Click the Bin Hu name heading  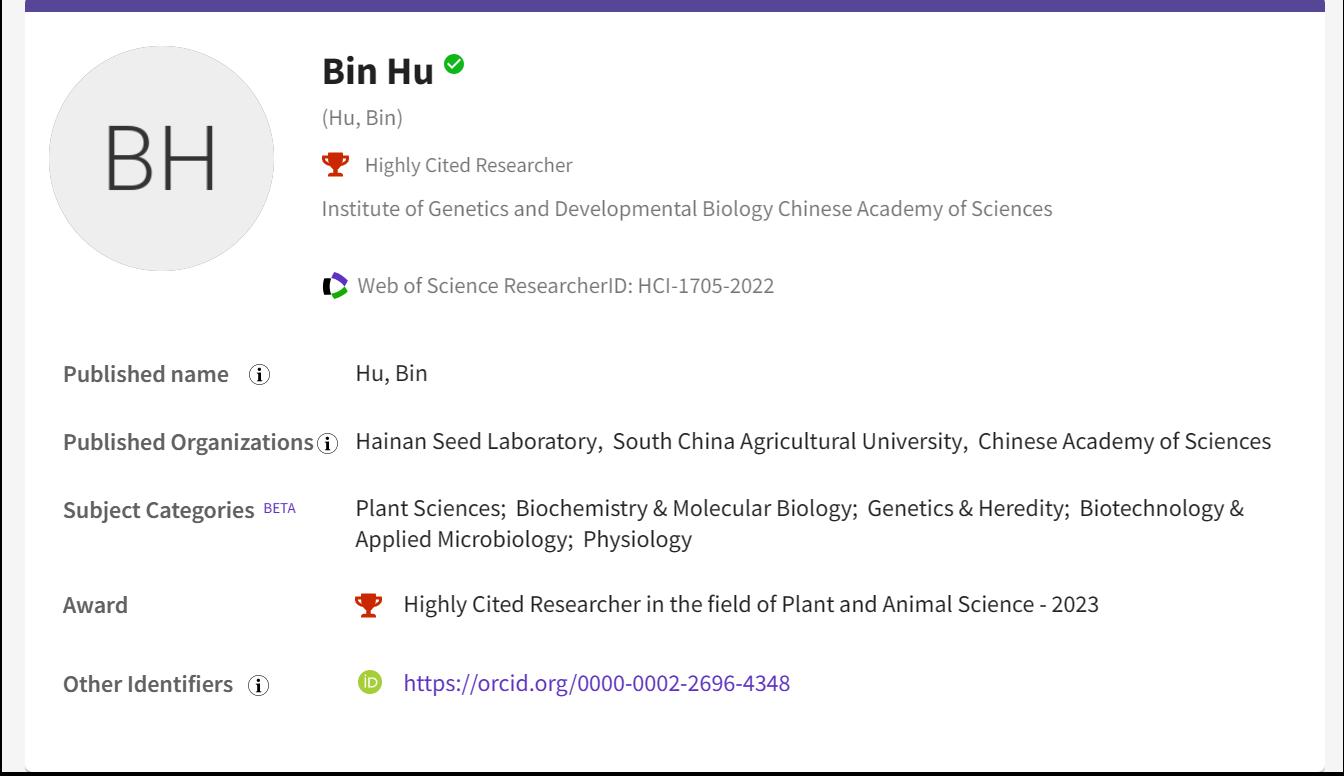click(x=378, y=71)
